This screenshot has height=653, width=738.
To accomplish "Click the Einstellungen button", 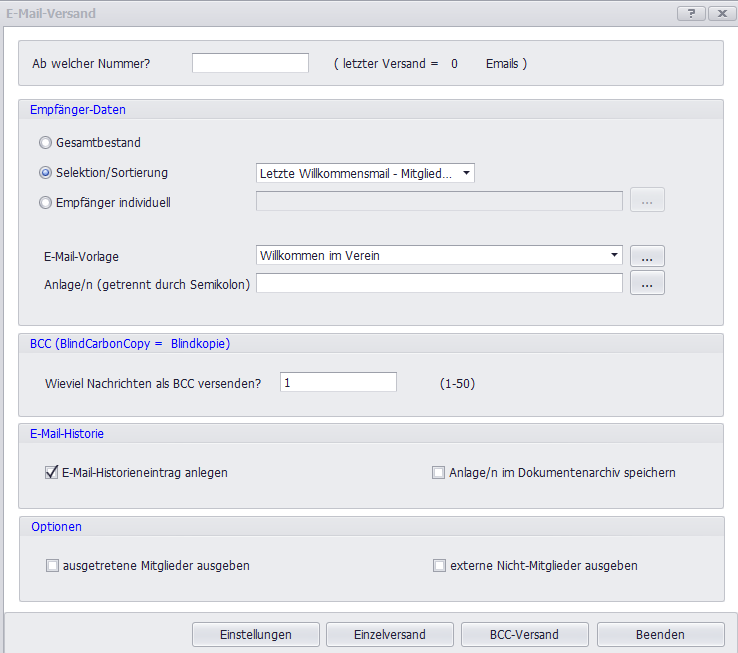I will (256, 634).
